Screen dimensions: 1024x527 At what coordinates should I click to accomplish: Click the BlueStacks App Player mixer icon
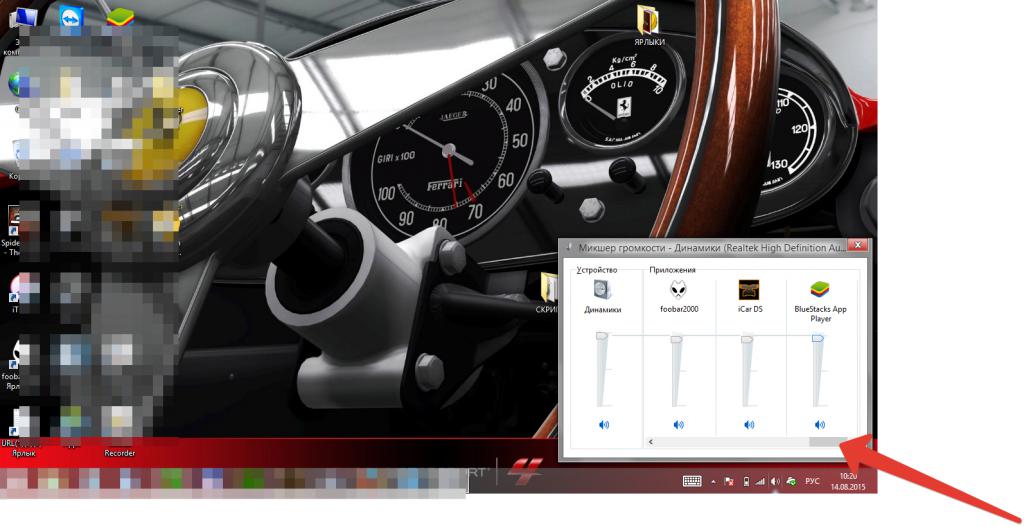click(820, 290)
